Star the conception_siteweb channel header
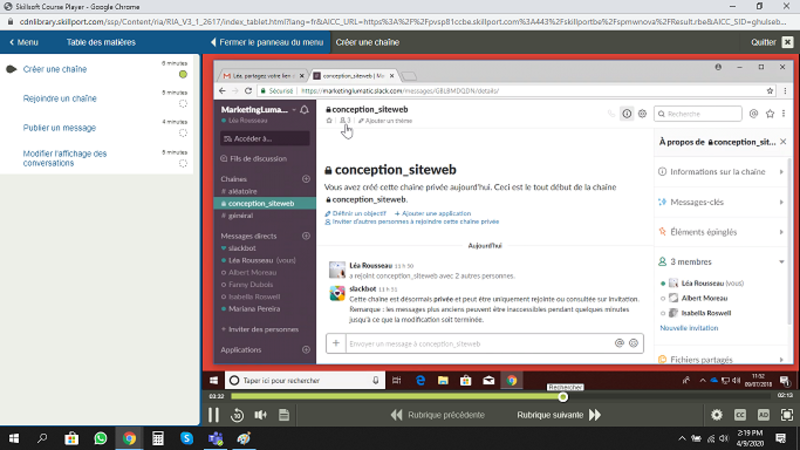The image size is (800, 450). 329,121
